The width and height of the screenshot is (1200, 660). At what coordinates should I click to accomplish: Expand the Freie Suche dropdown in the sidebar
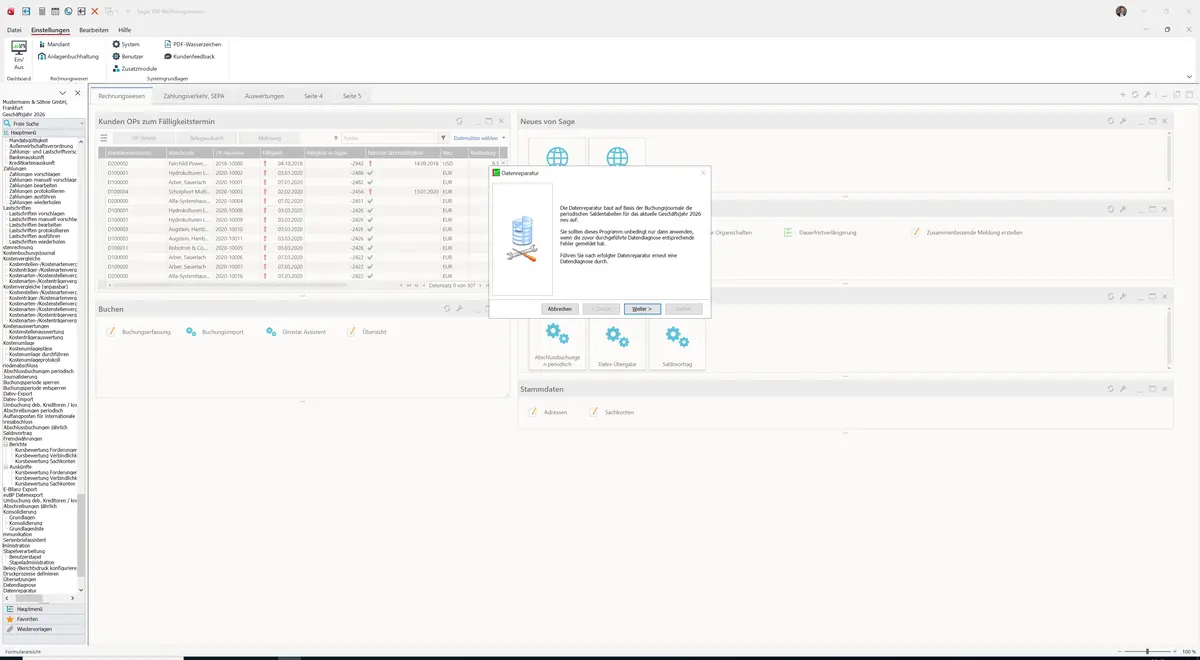83,123
